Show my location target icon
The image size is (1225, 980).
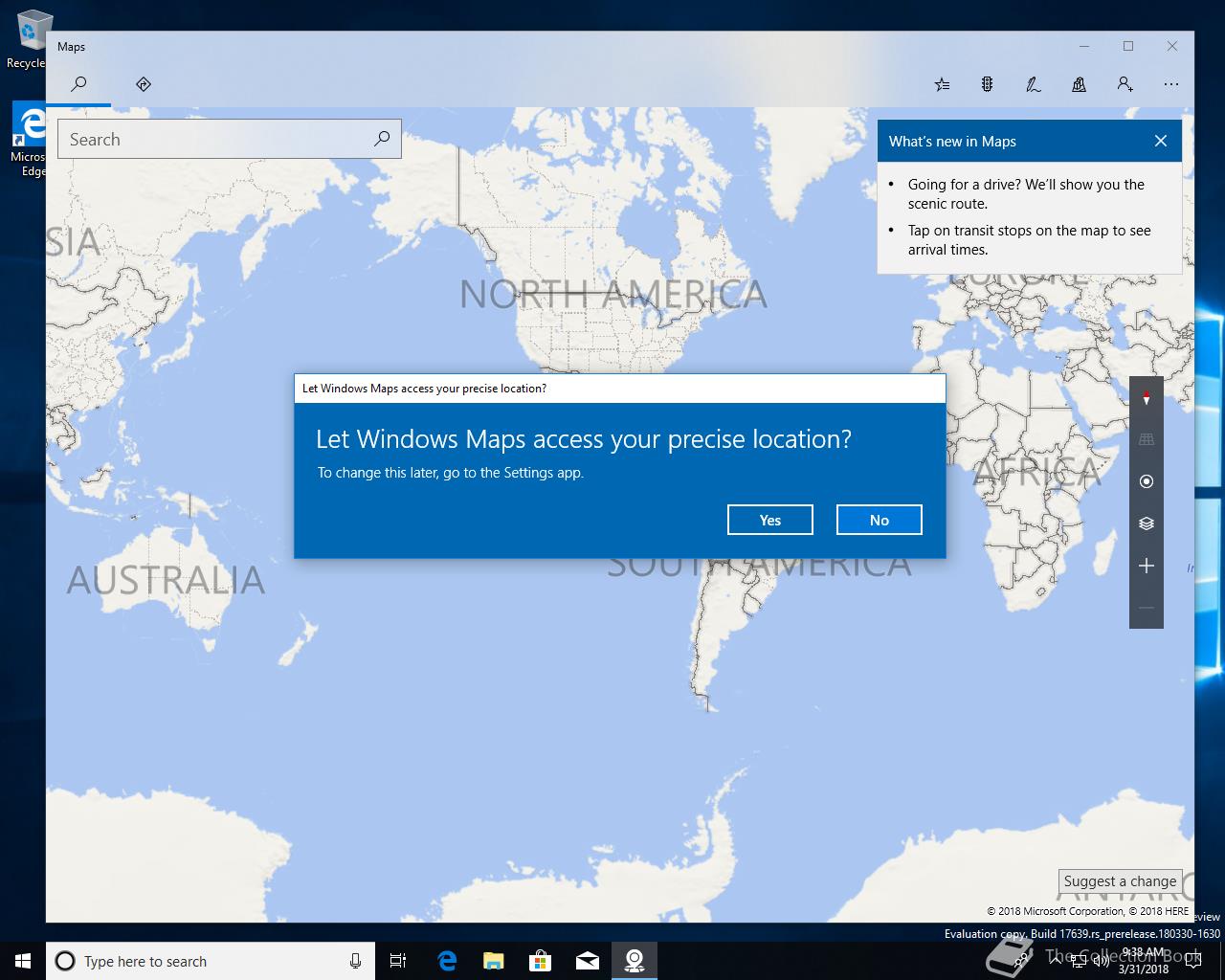[1147, 481]
